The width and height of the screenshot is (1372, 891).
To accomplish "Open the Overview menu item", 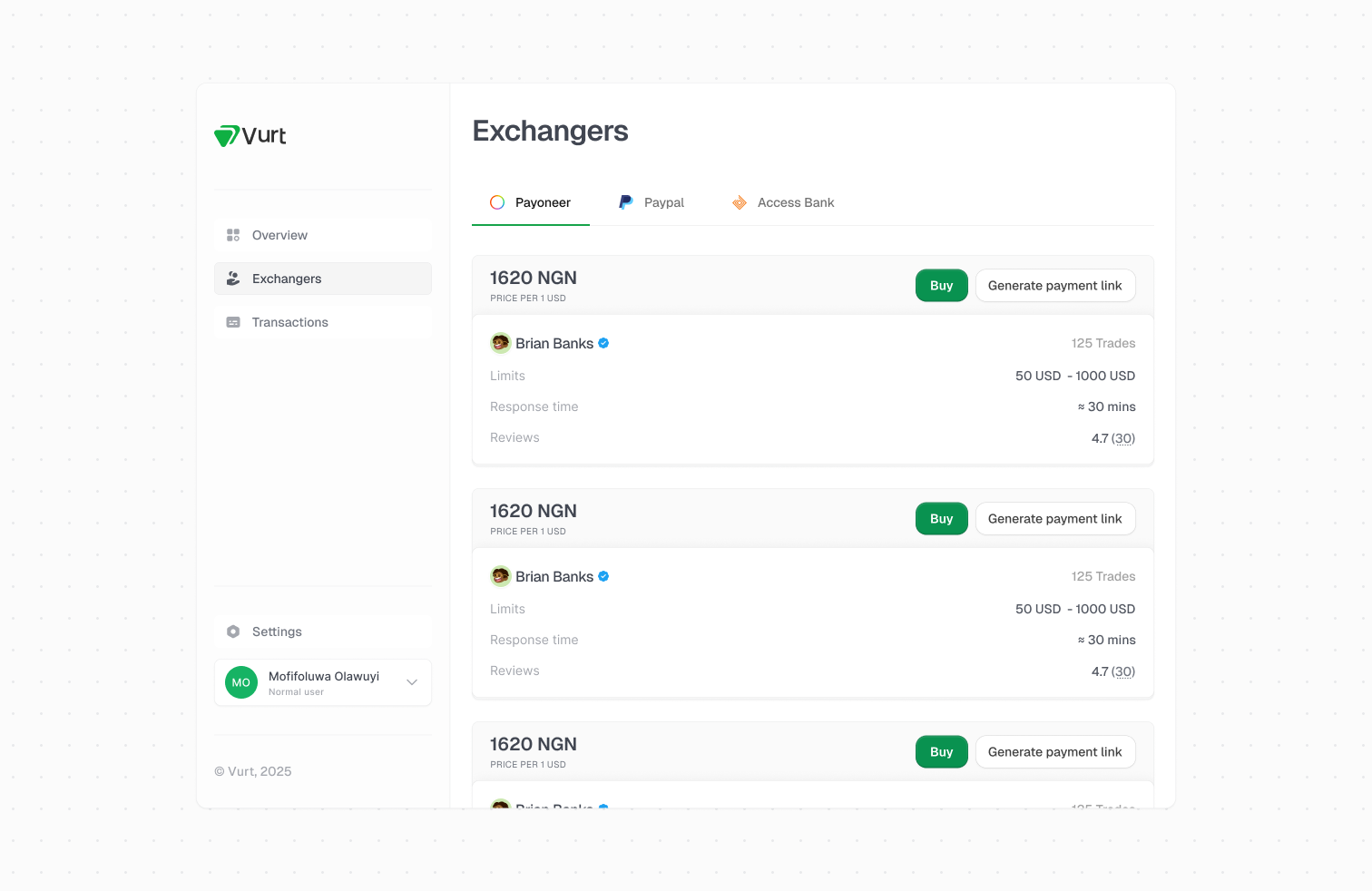I will click(x=323, y=235).
